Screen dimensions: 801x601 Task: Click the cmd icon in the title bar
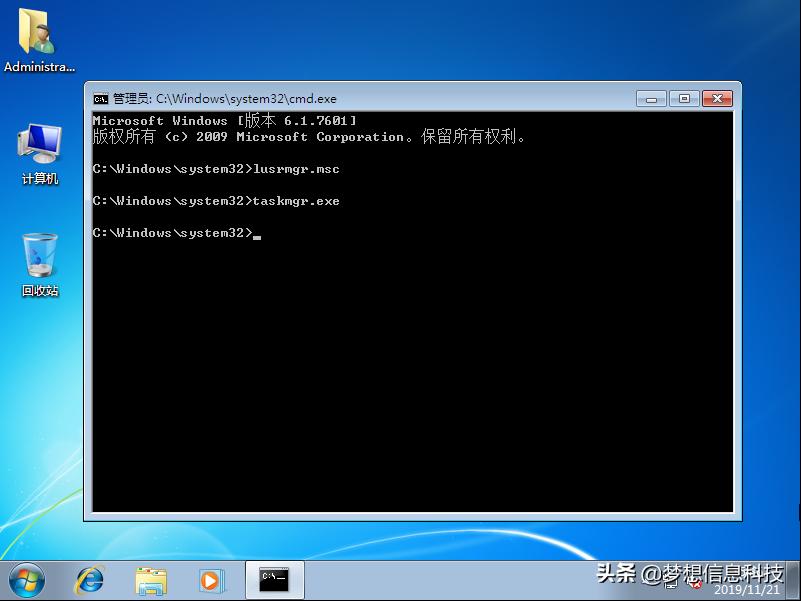[x=99, y=98]
